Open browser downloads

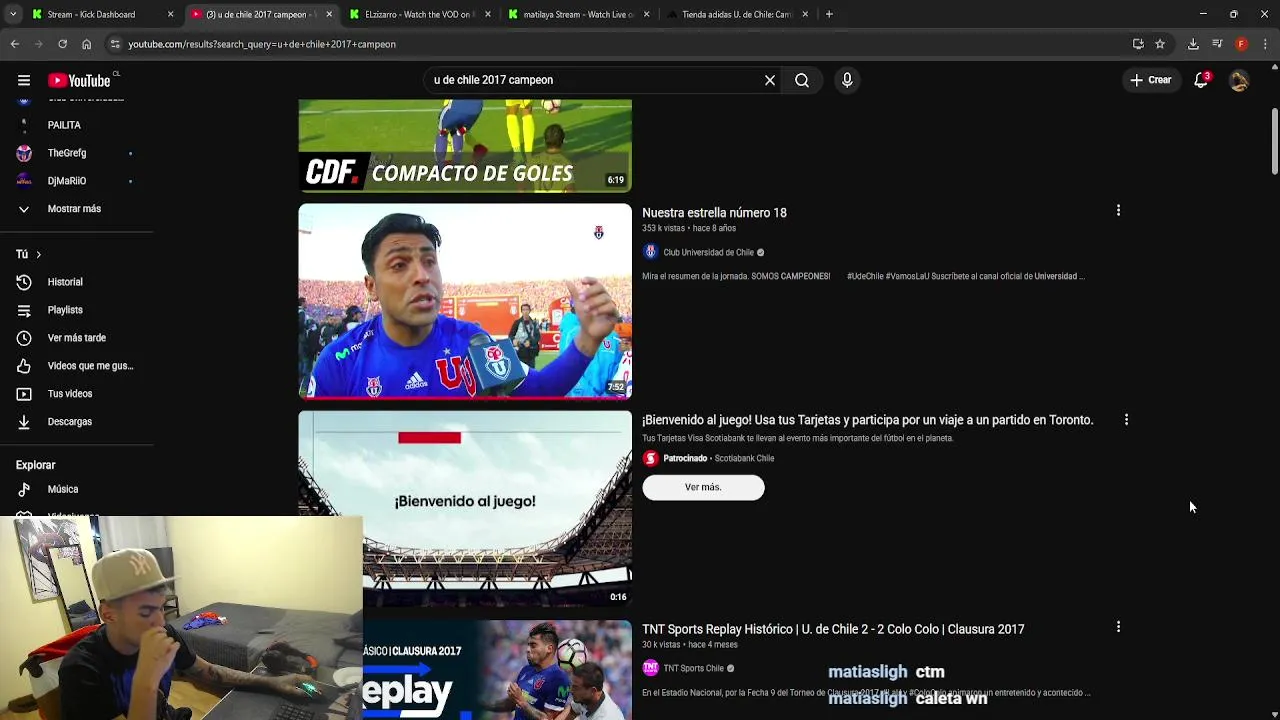point(1193,44)
